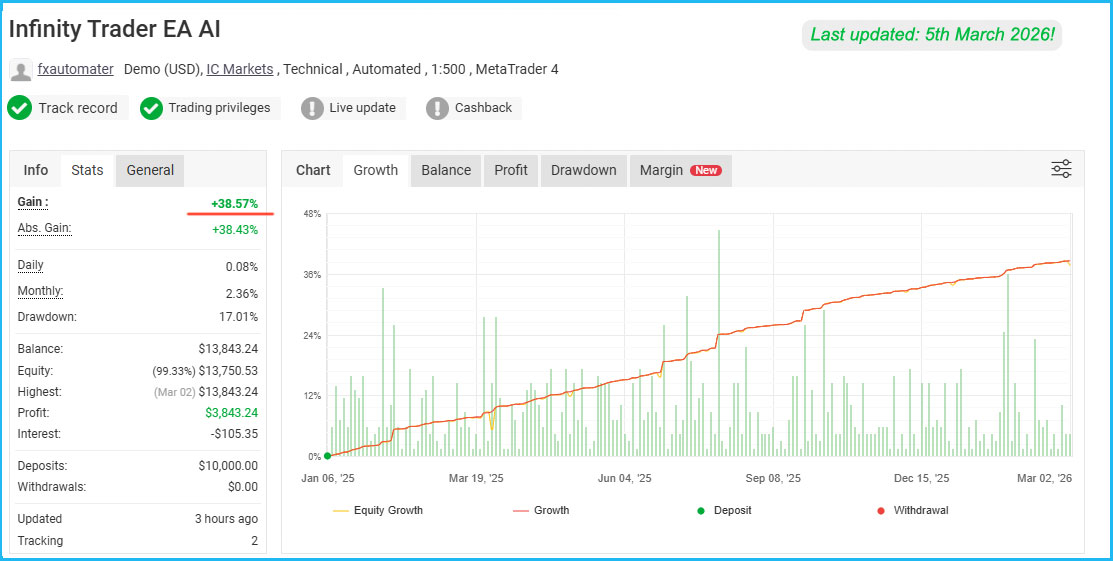Image resolution: width=1113 pixels, height=561 pixels.
Task: Click the Trading privileges badge label
Action: [219, 108]
